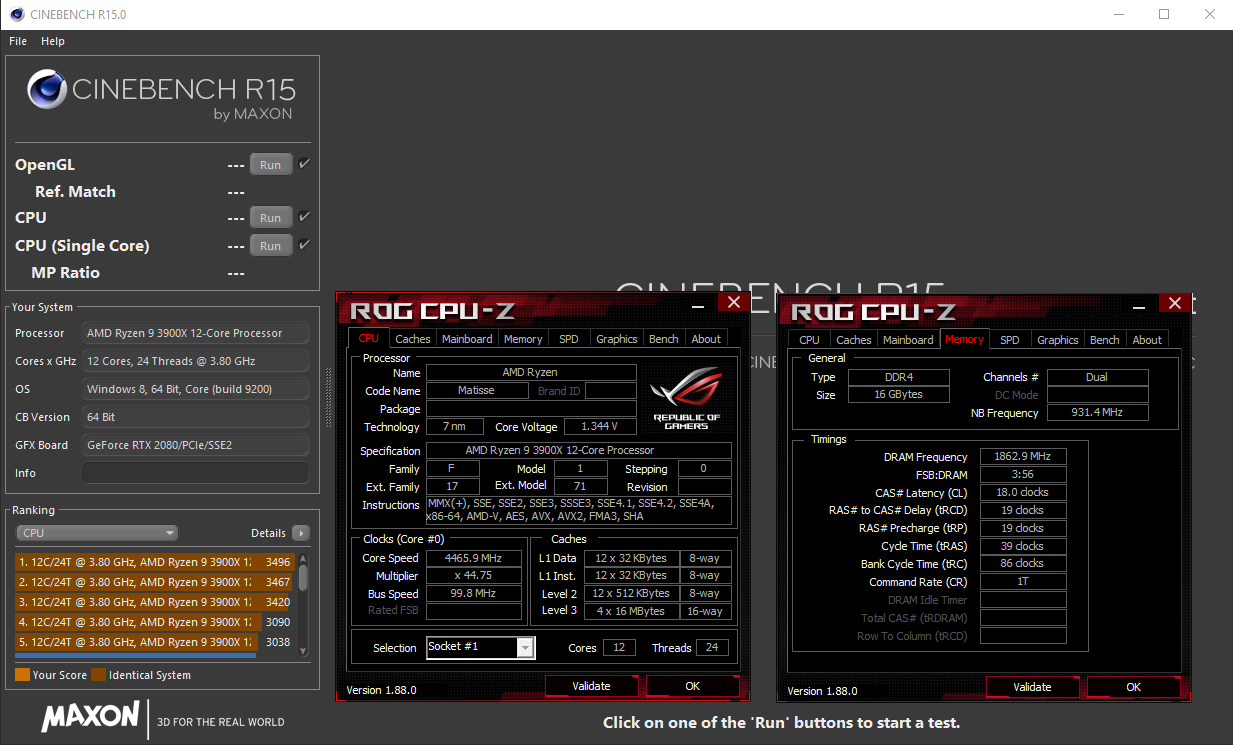
Task: Run the CPU multi-core benchmark
Action: [x=271, y=217]
